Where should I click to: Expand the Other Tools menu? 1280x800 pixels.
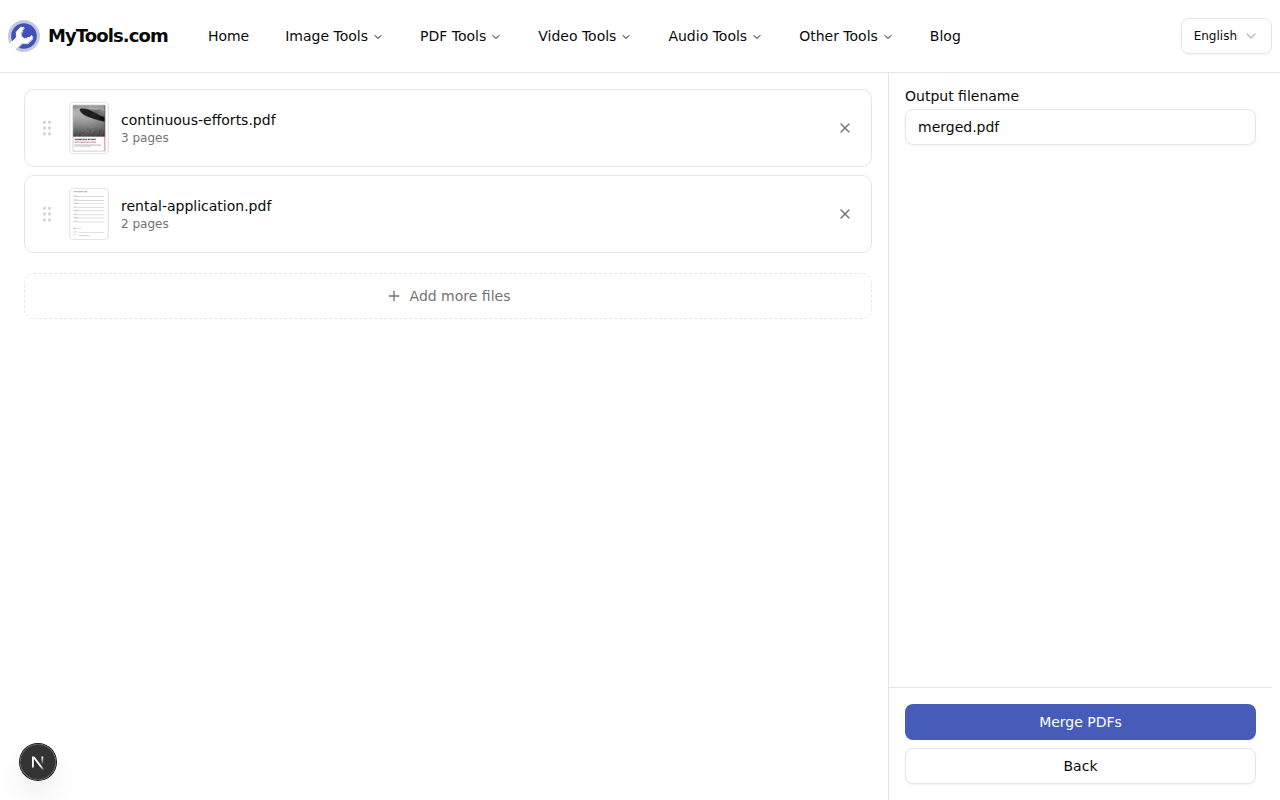point(845,36)
